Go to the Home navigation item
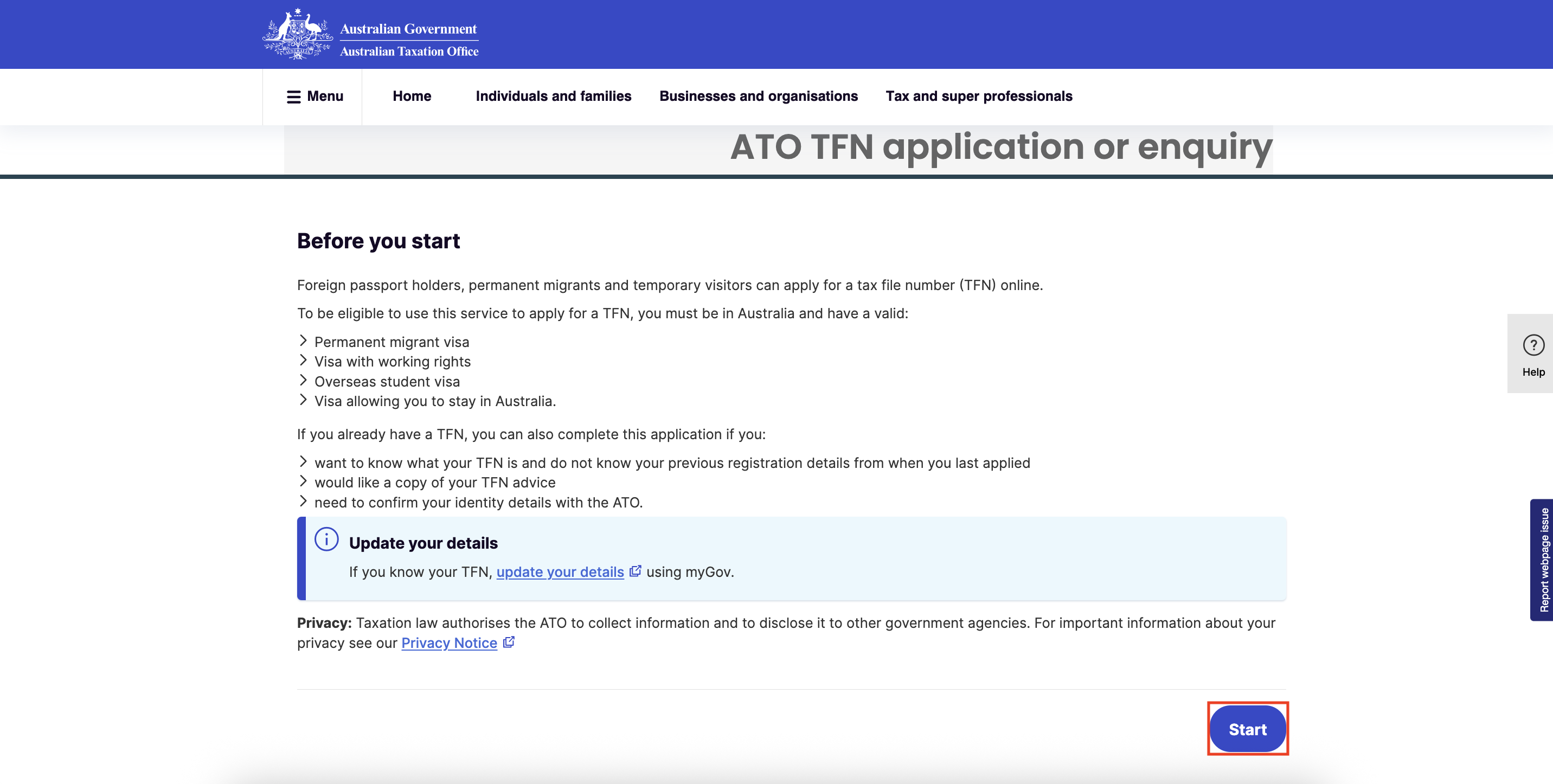Viewport: 1553px width, 784px height. [x=412, y=97]
